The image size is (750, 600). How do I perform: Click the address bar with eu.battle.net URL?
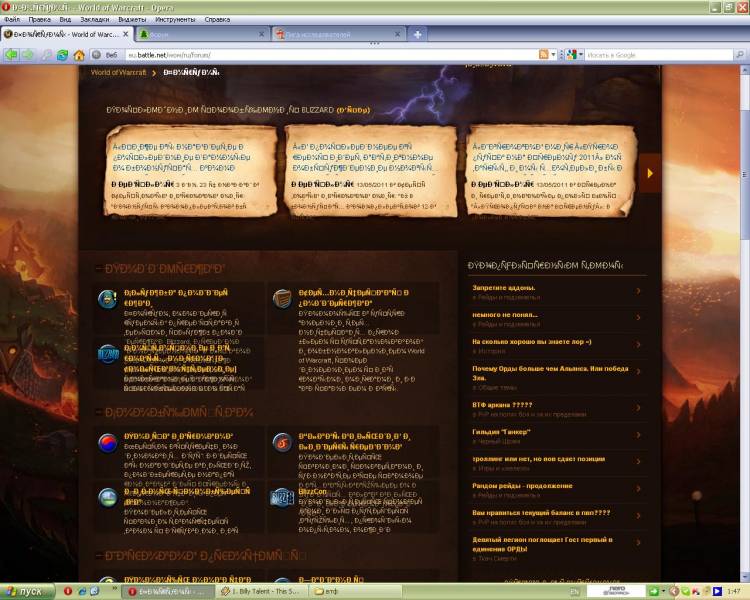click(332, 55)
